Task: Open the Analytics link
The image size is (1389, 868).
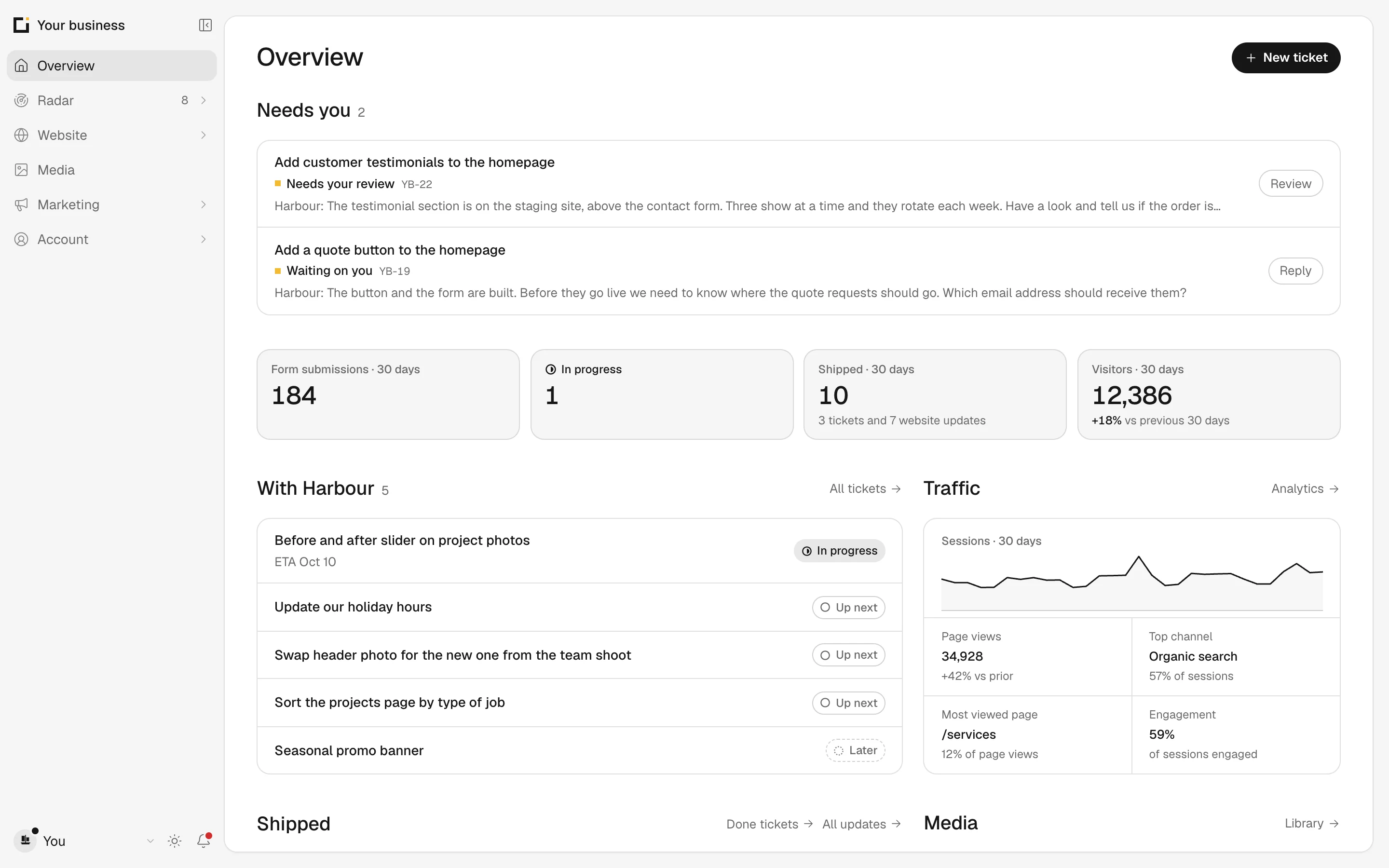Action: coord(1305,489)
